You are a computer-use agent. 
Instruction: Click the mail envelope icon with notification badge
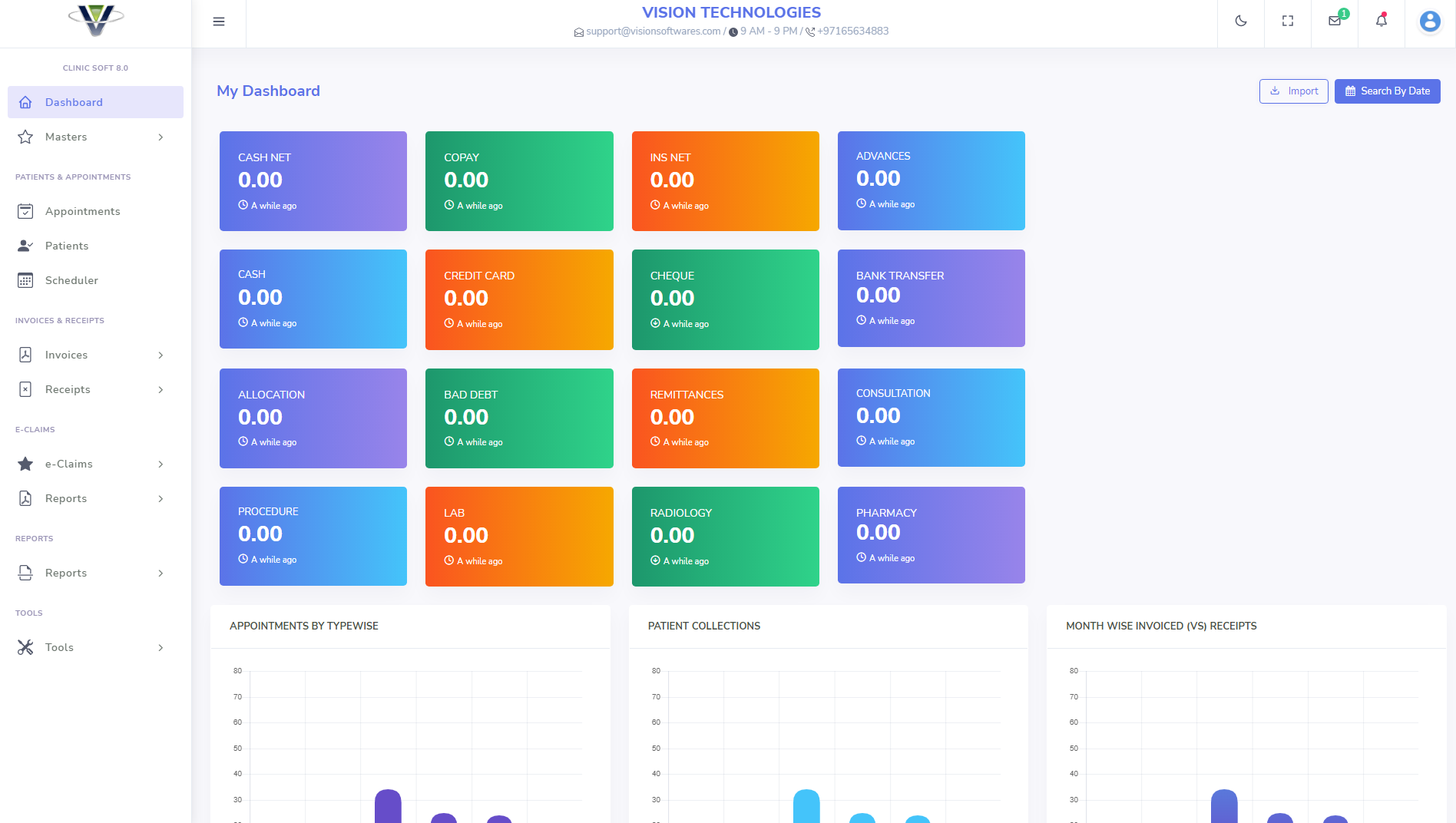(x=1334, y=21)
